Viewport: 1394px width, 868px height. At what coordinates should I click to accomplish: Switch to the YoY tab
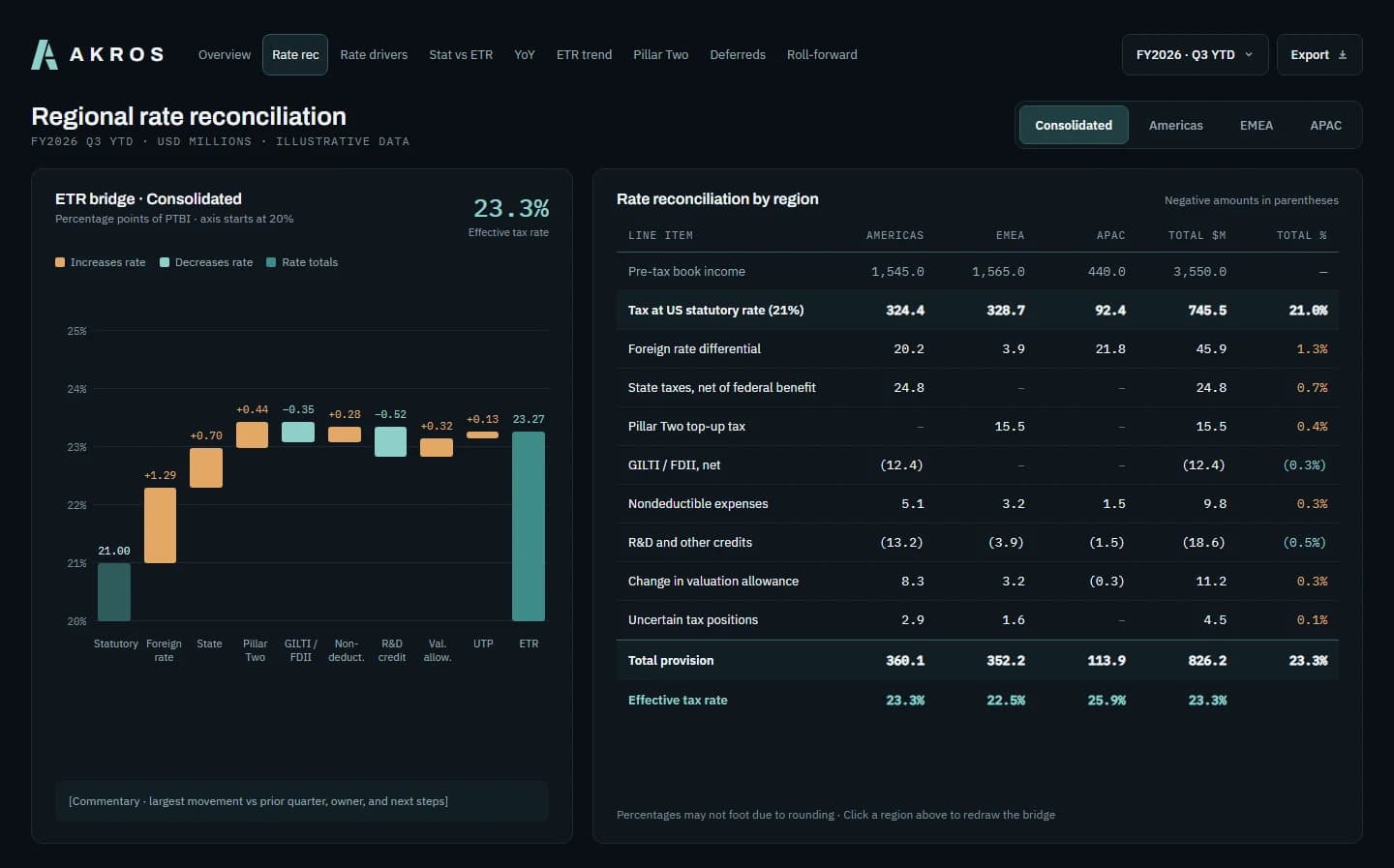524,54
